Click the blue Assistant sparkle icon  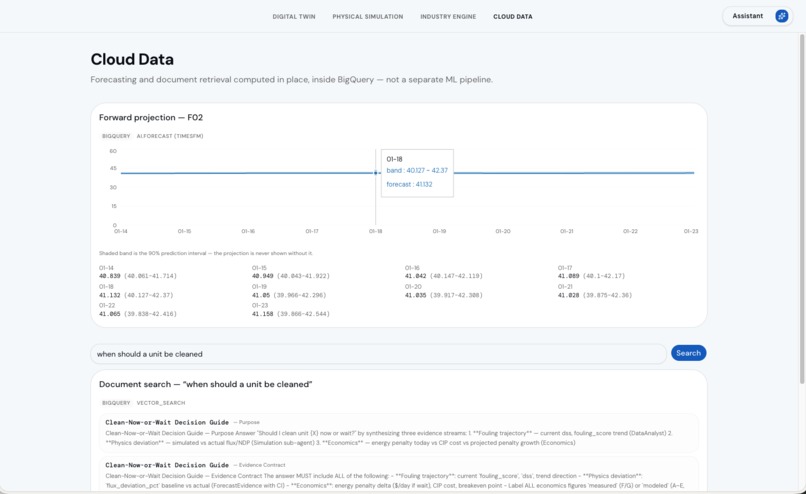point(781,16)
